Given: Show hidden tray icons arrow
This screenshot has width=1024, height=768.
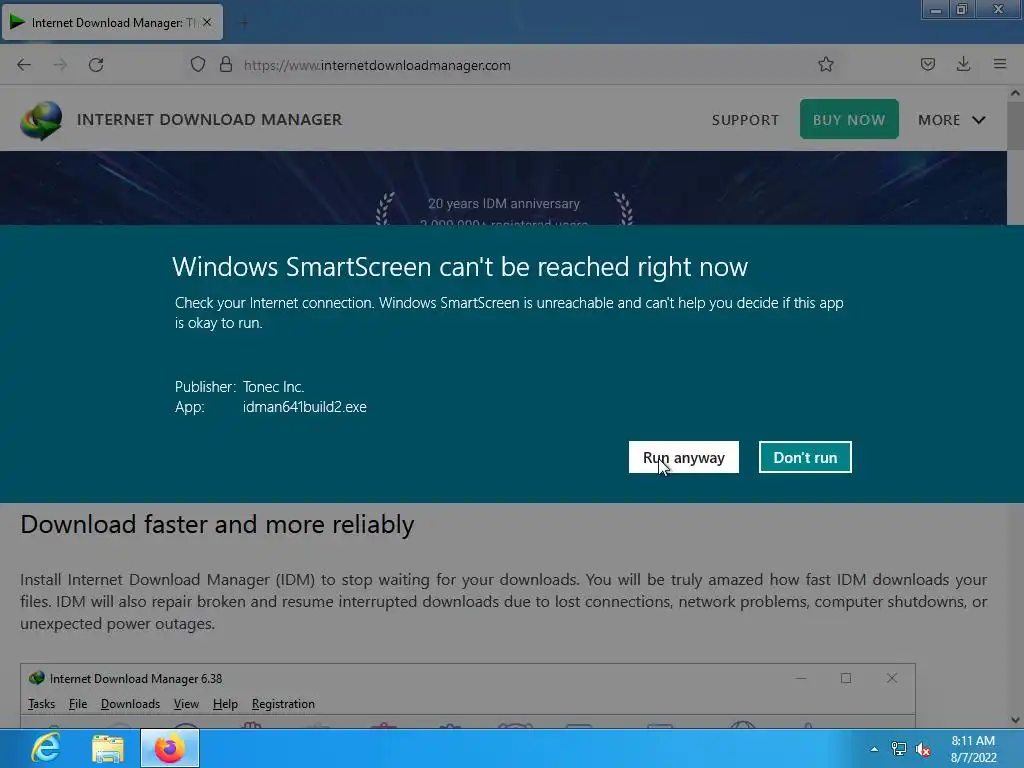Looking at the screenshot, I should click(874, 749).
